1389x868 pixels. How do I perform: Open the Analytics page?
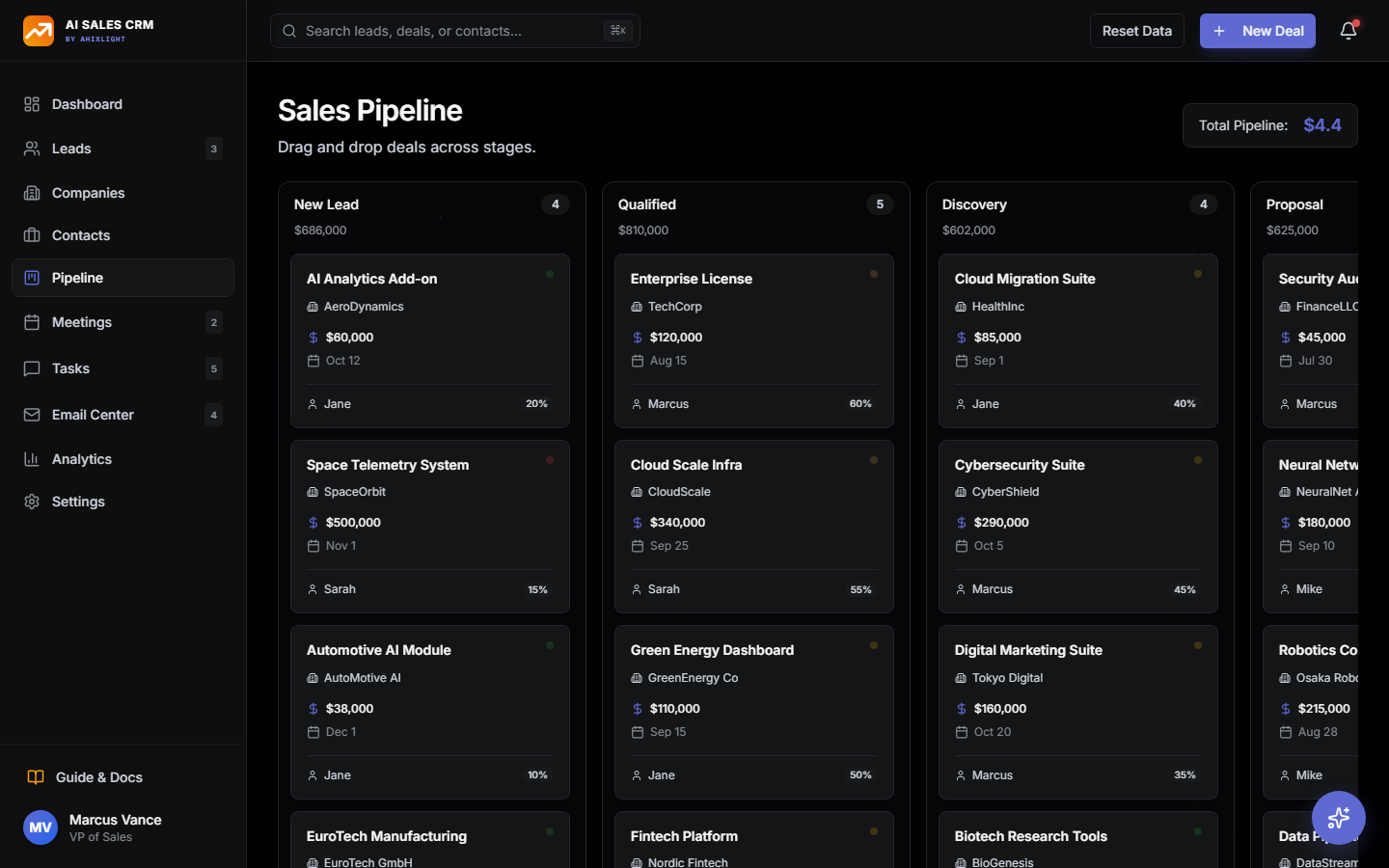coord(123,459)
